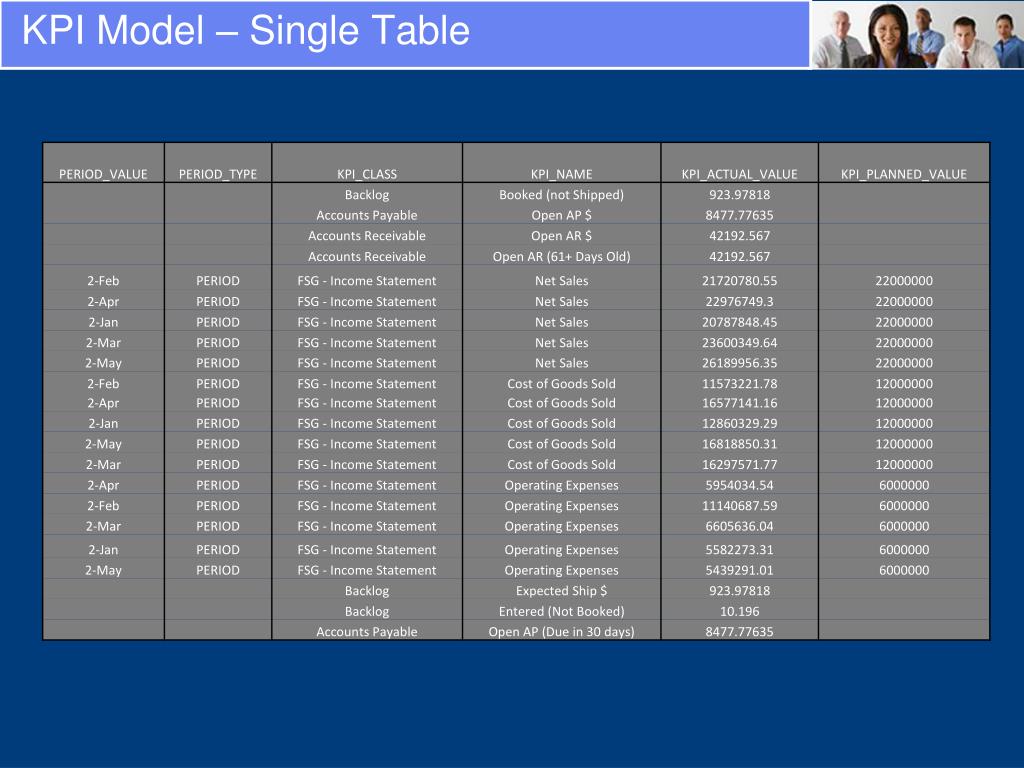Click 2-Jan period in the 12860329.29 row
Viewport: 1024px width, 768px height.
coord(103,423)
